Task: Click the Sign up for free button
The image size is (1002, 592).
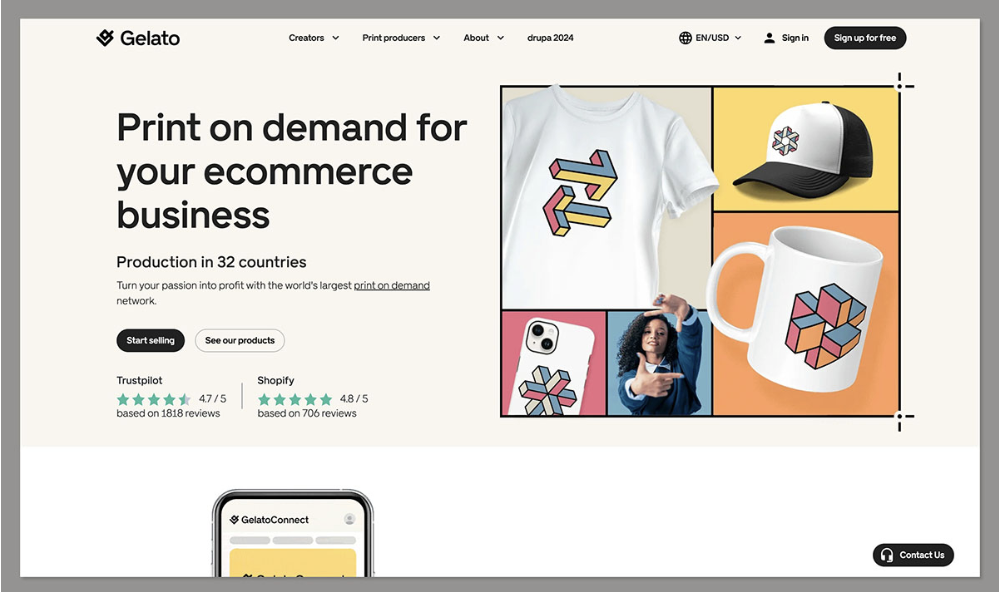Action: (865, 38)
